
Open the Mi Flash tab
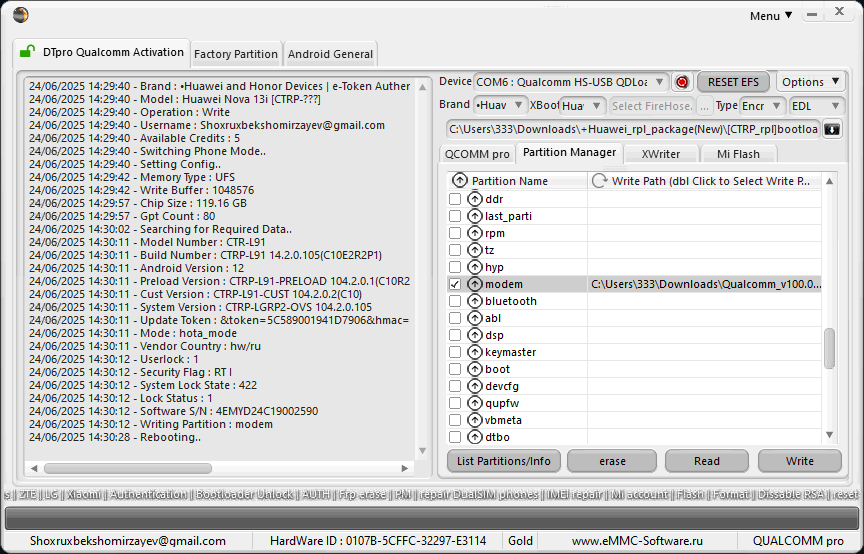pyautogui.click(x=738, y=154)
